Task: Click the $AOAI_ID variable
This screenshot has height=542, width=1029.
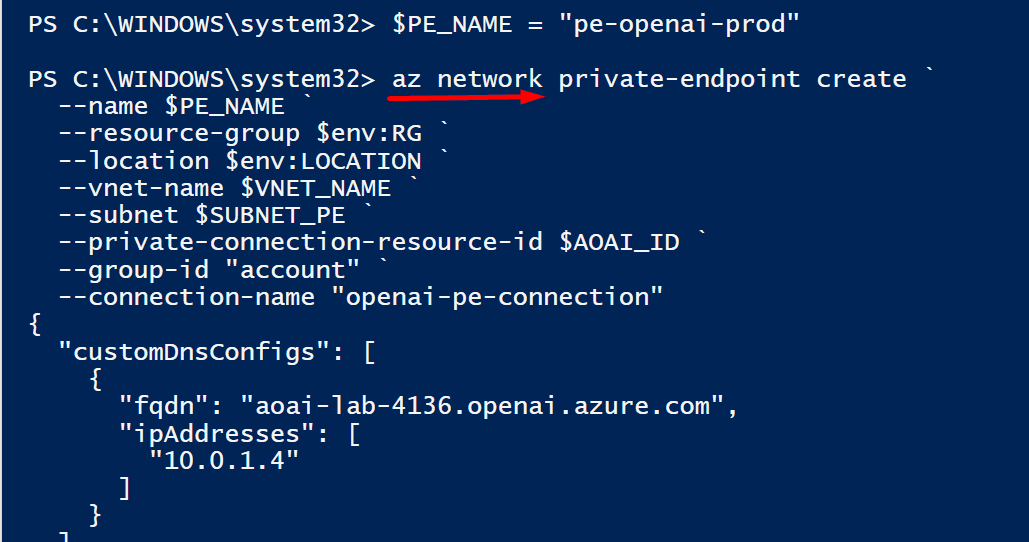Action: tap(620, 242)
